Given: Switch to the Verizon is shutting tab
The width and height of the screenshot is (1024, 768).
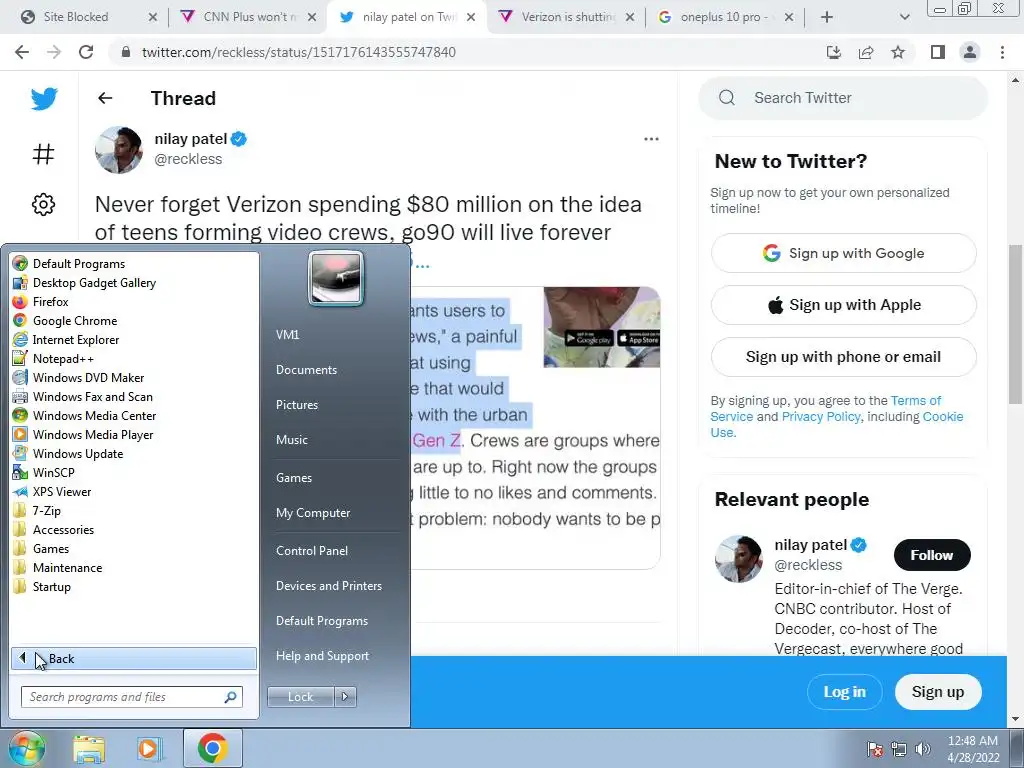Looking at the screenshot, I should click(x=565, y=17).
